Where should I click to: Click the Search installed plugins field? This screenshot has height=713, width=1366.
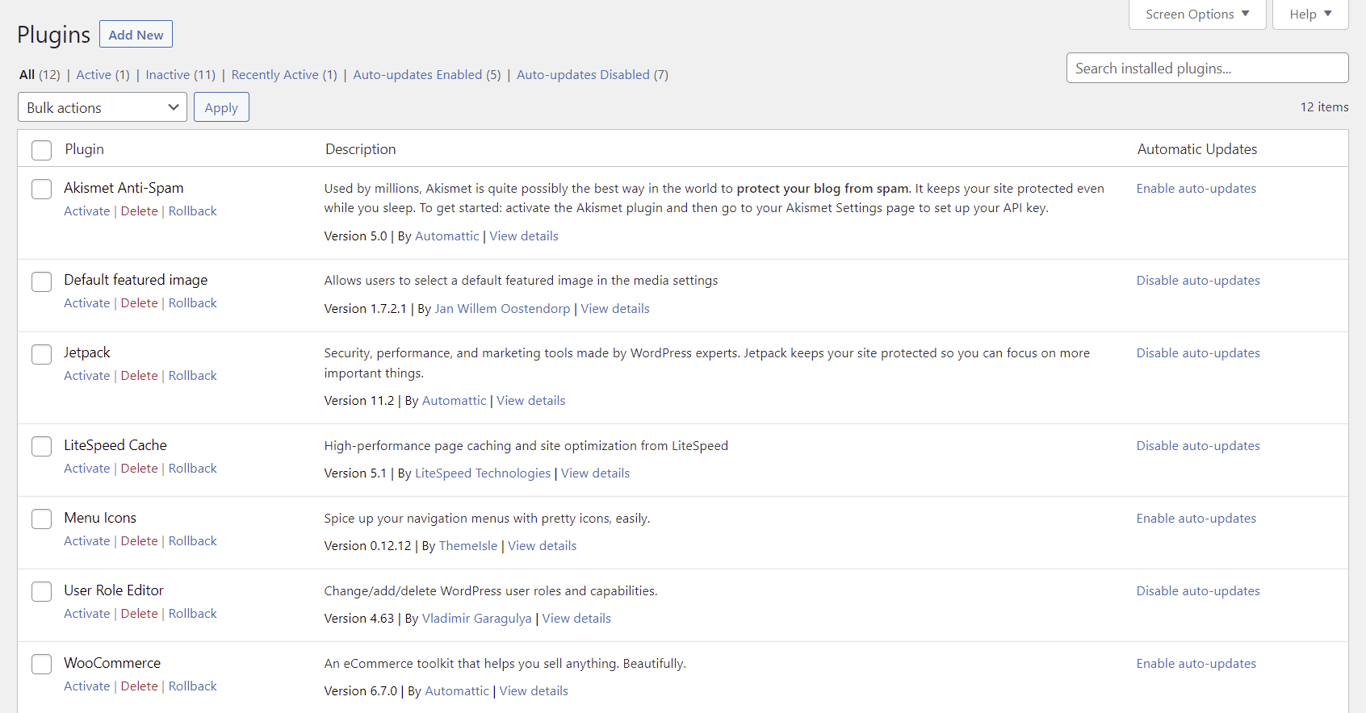click(x=1207, y=68)
